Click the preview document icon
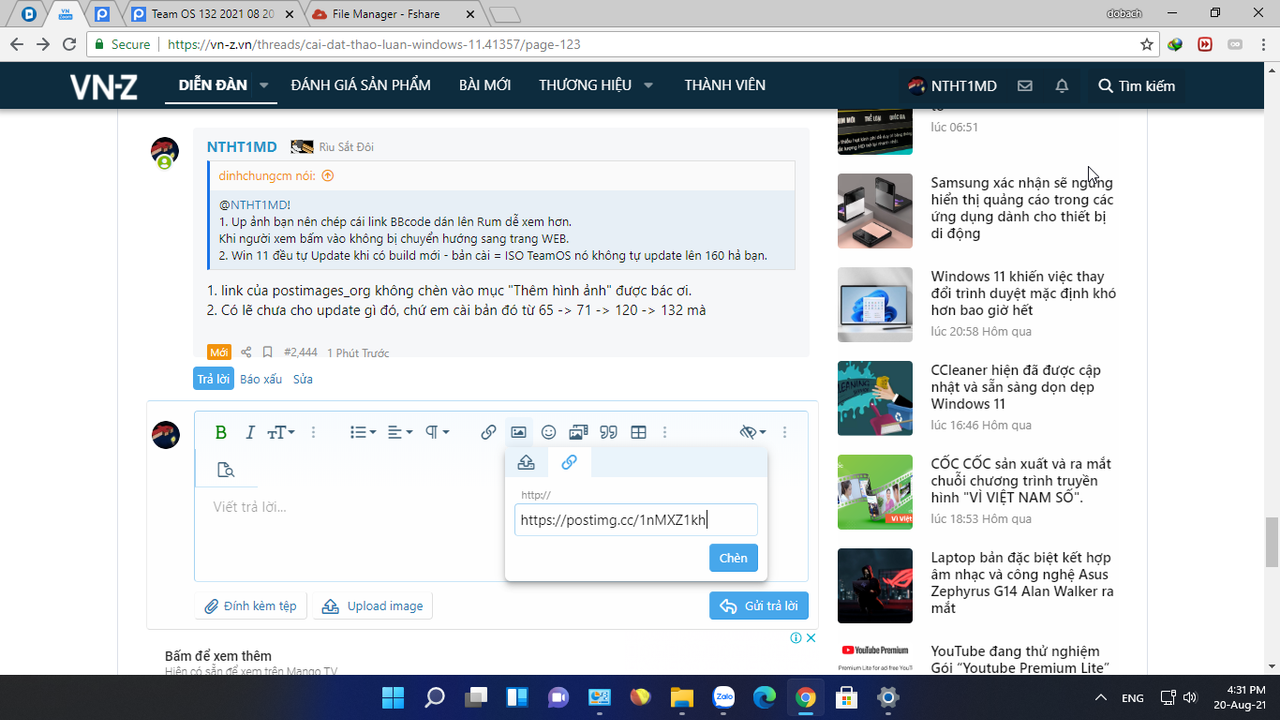1280x720 pixels. coord(226,470)
